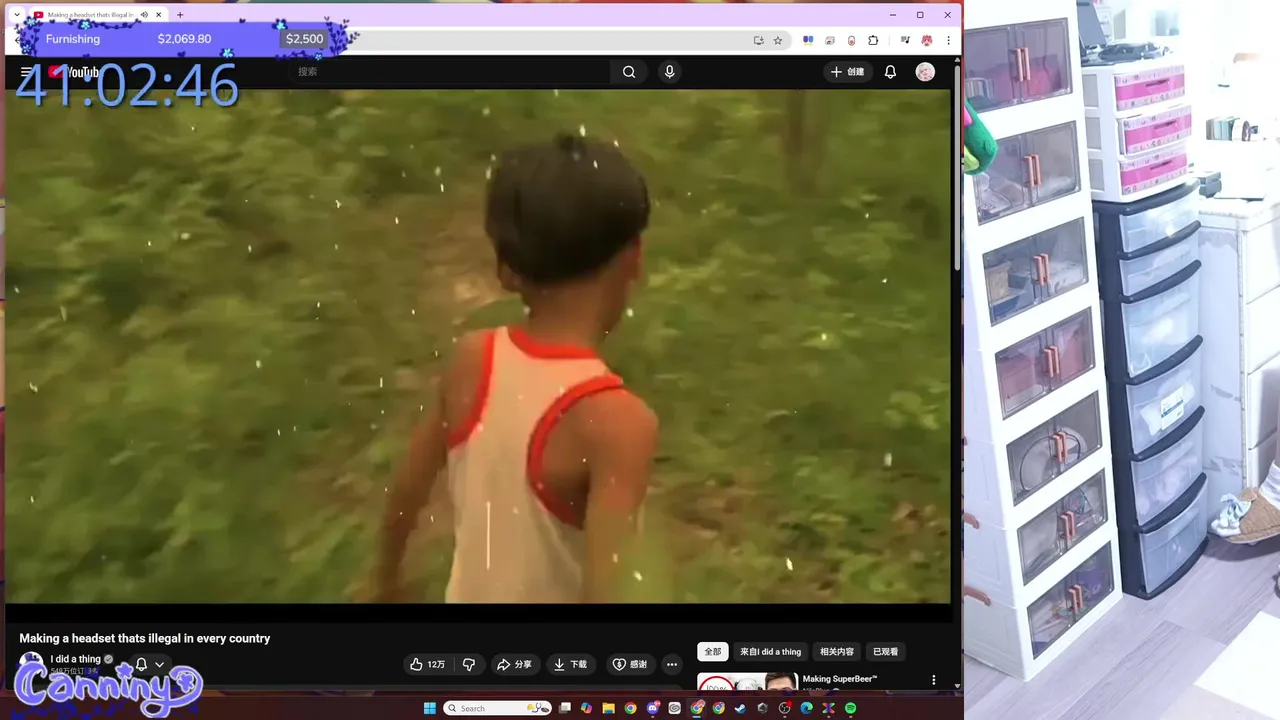Open Steam from the taskbar

pyautogui.click(x=740, y=708)
